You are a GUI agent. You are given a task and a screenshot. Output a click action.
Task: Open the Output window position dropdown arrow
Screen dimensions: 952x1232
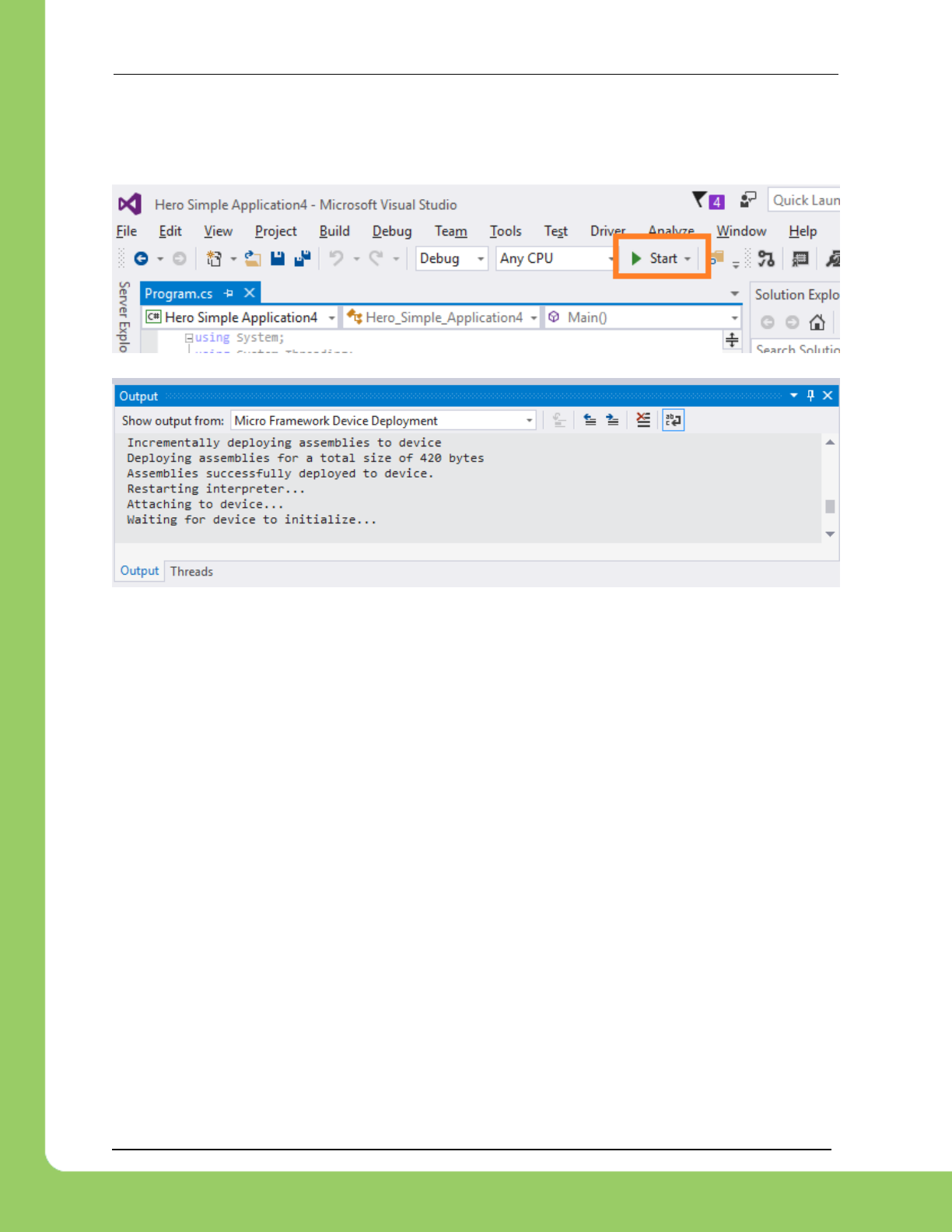793,395
